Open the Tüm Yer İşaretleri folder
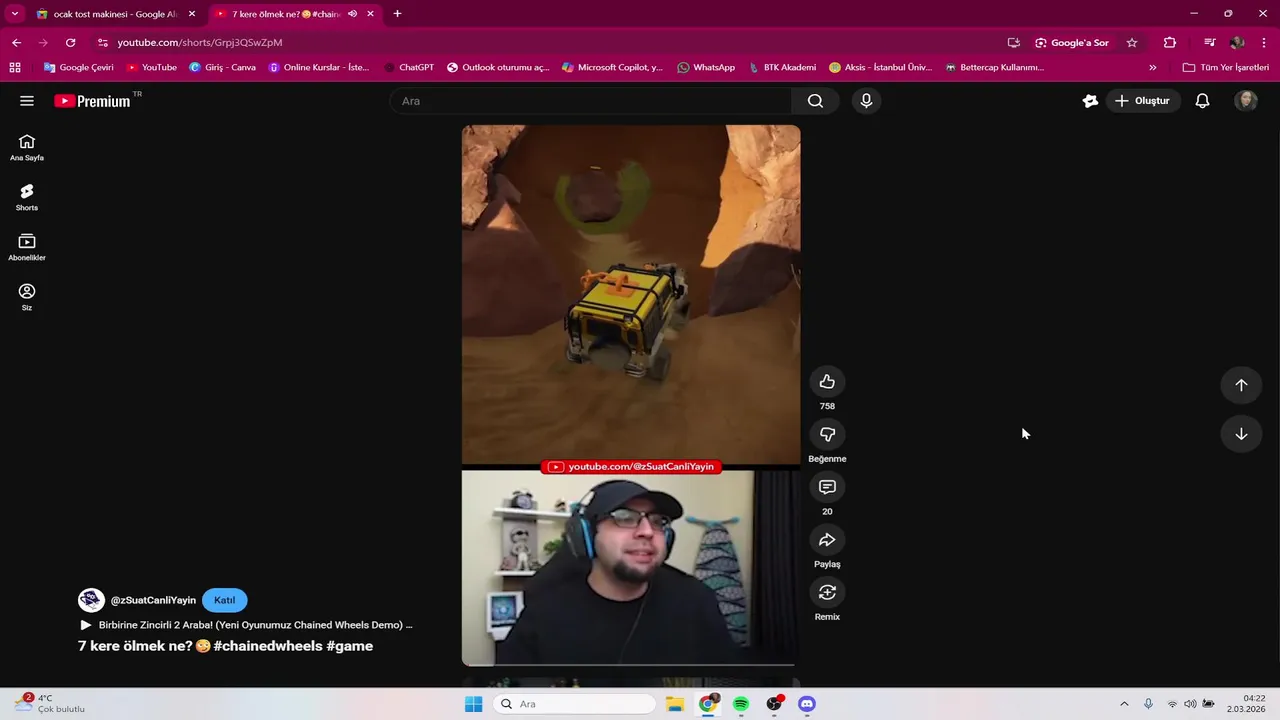The width and height of the screenshot is (1280, 720). 1225,67
